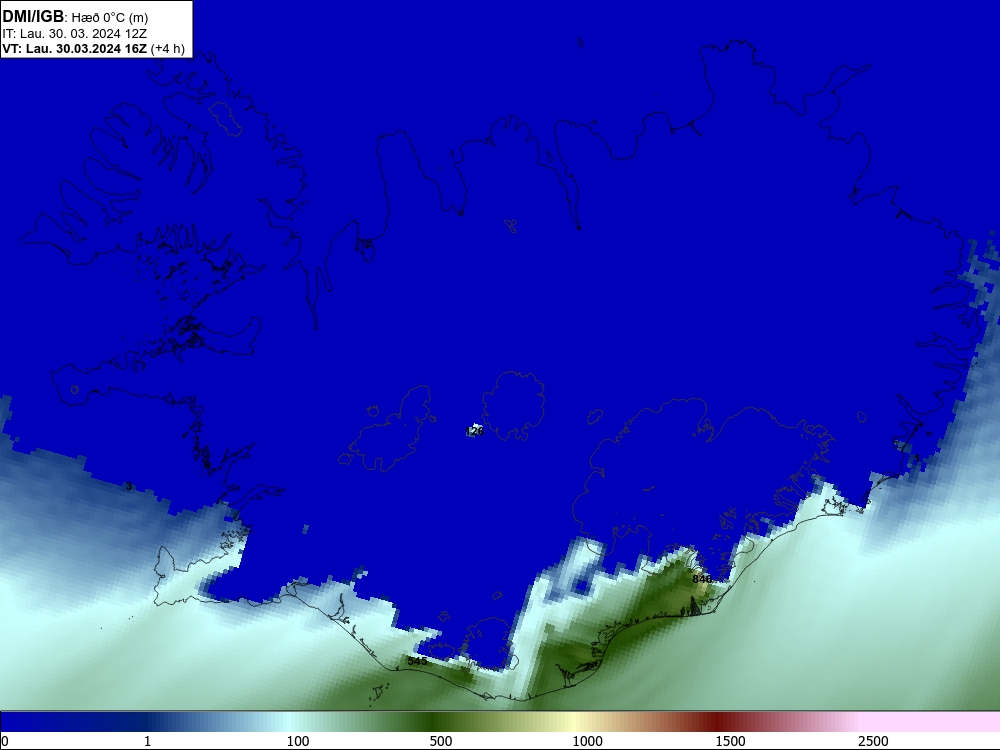Click the 1000 label on the color scale
Image resolution: width=1000 pixels, height=750 pixels.
[587, 741]
